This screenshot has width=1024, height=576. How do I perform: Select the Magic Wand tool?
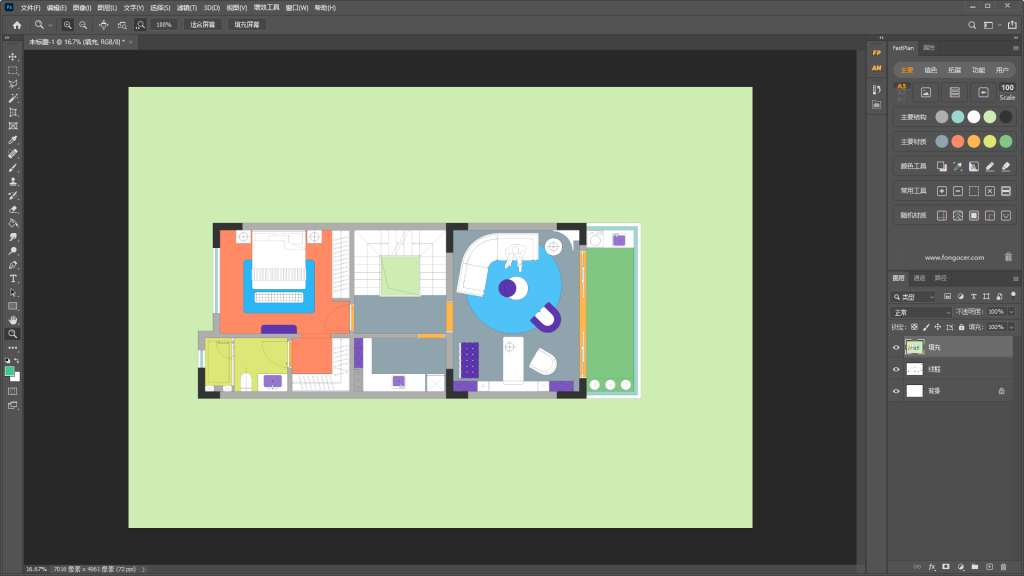[x=12, y=98]
